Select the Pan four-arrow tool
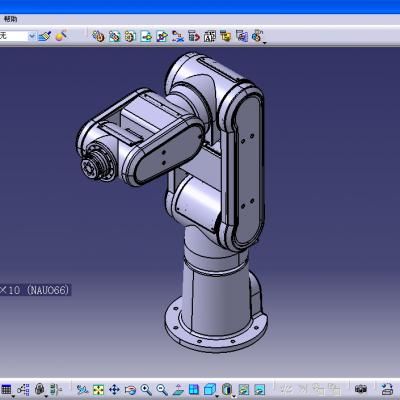 (114, 389)
